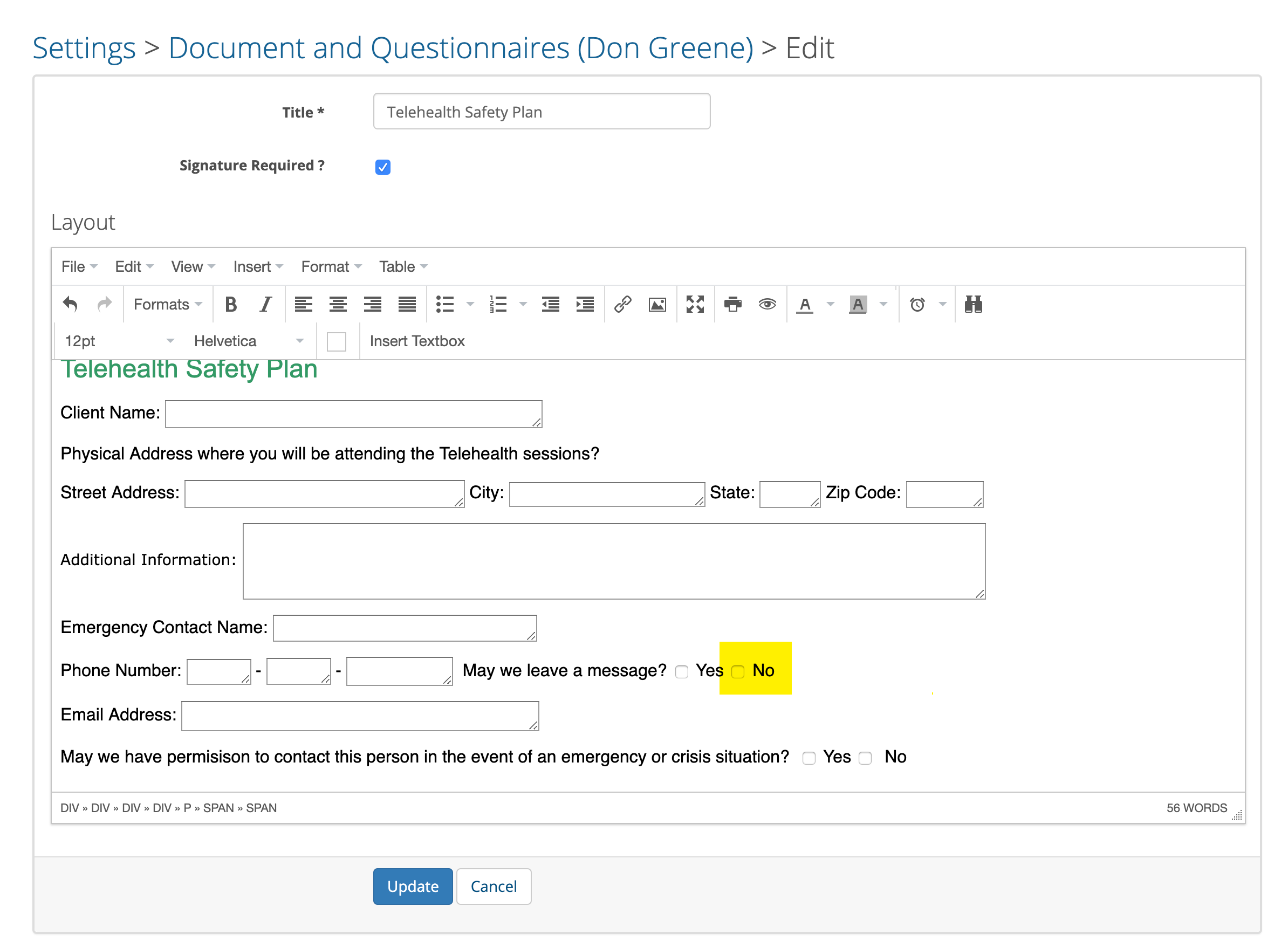Click the Update button
Viewport: 1288px width, 948px height.
point(413,886)
